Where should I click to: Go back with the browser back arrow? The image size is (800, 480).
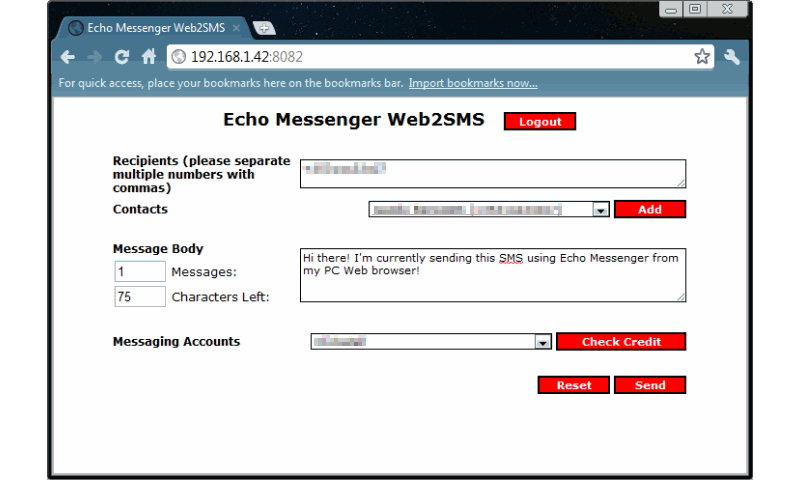point(67,57)
